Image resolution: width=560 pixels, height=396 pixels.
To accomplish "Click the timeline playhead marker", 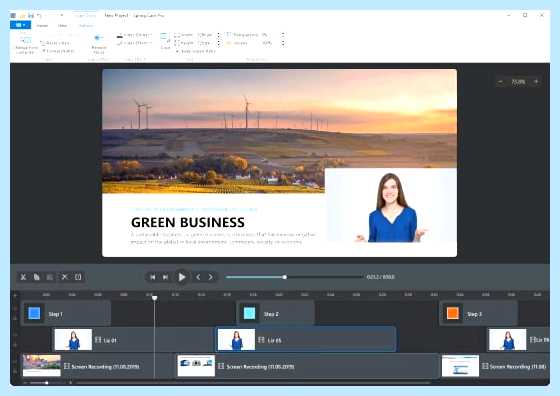I will tap(154, 297).
